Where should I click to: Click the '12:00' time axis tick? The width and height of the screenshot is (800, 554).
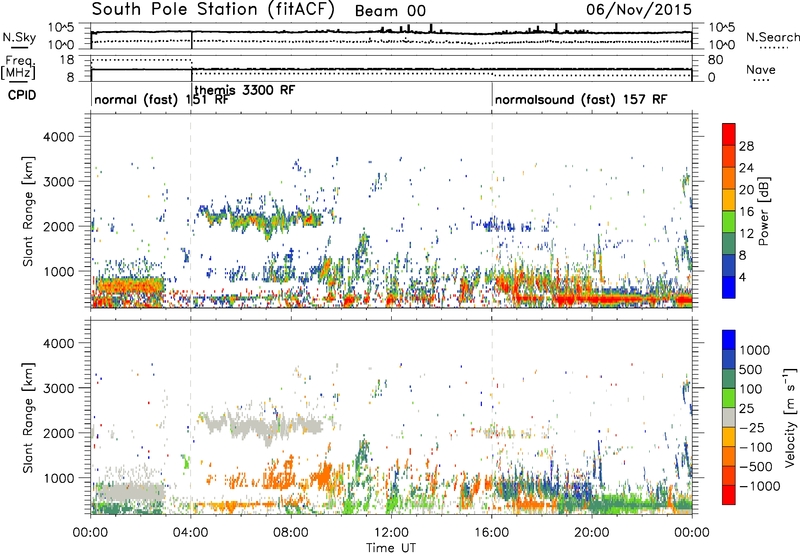(x=391, y=533)
